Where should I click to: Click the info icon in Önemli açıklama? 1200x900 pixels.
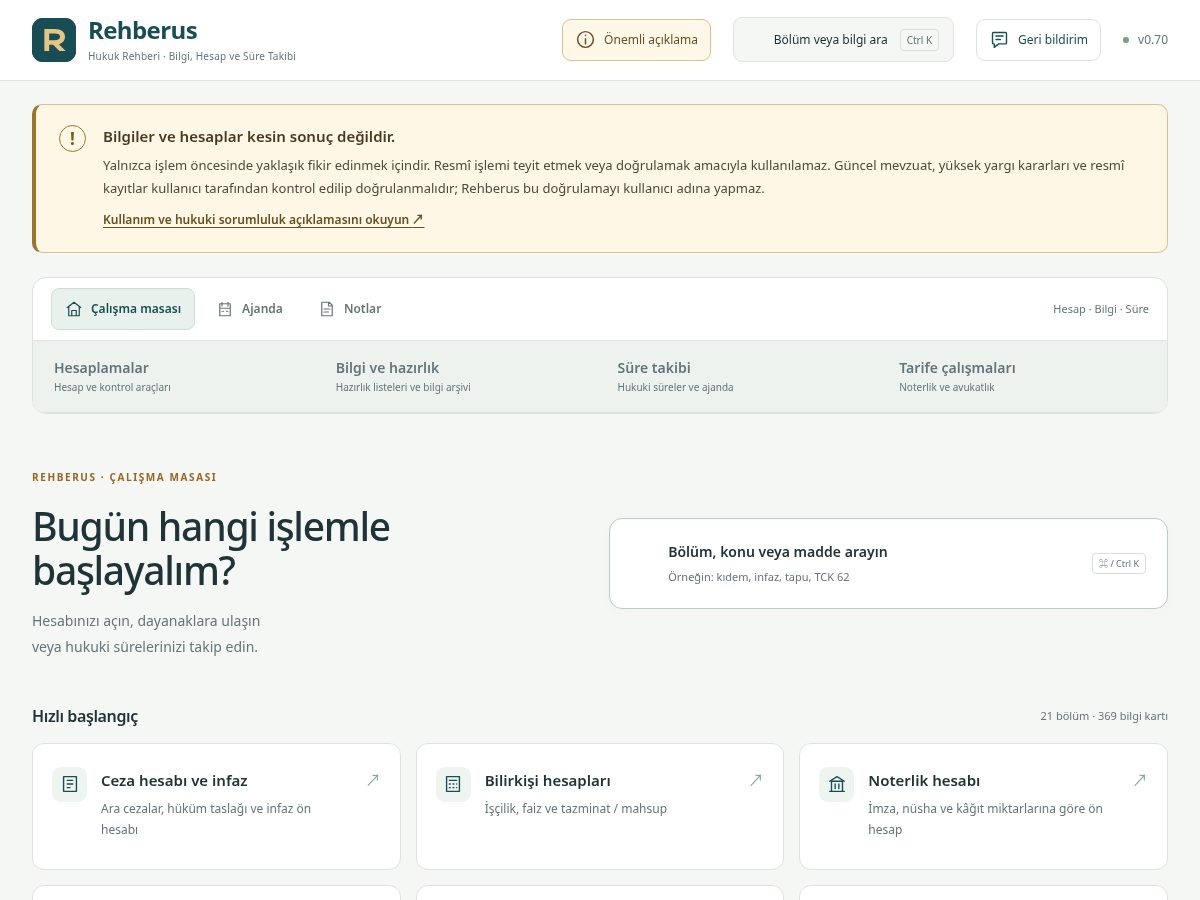(586, 40)
